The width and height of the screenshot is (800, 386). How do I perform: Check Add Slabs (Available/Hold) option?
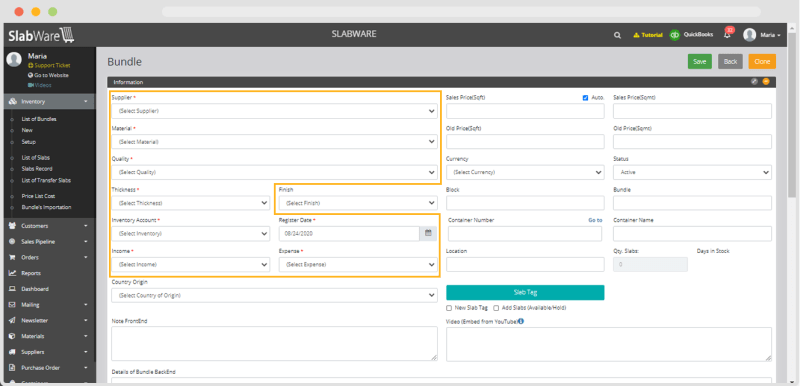[x=496, y=308]
